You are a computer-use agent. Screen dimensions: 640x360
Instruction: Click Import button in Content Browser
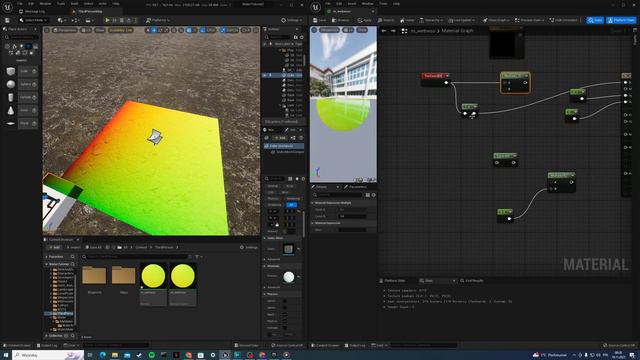point(73,247)
